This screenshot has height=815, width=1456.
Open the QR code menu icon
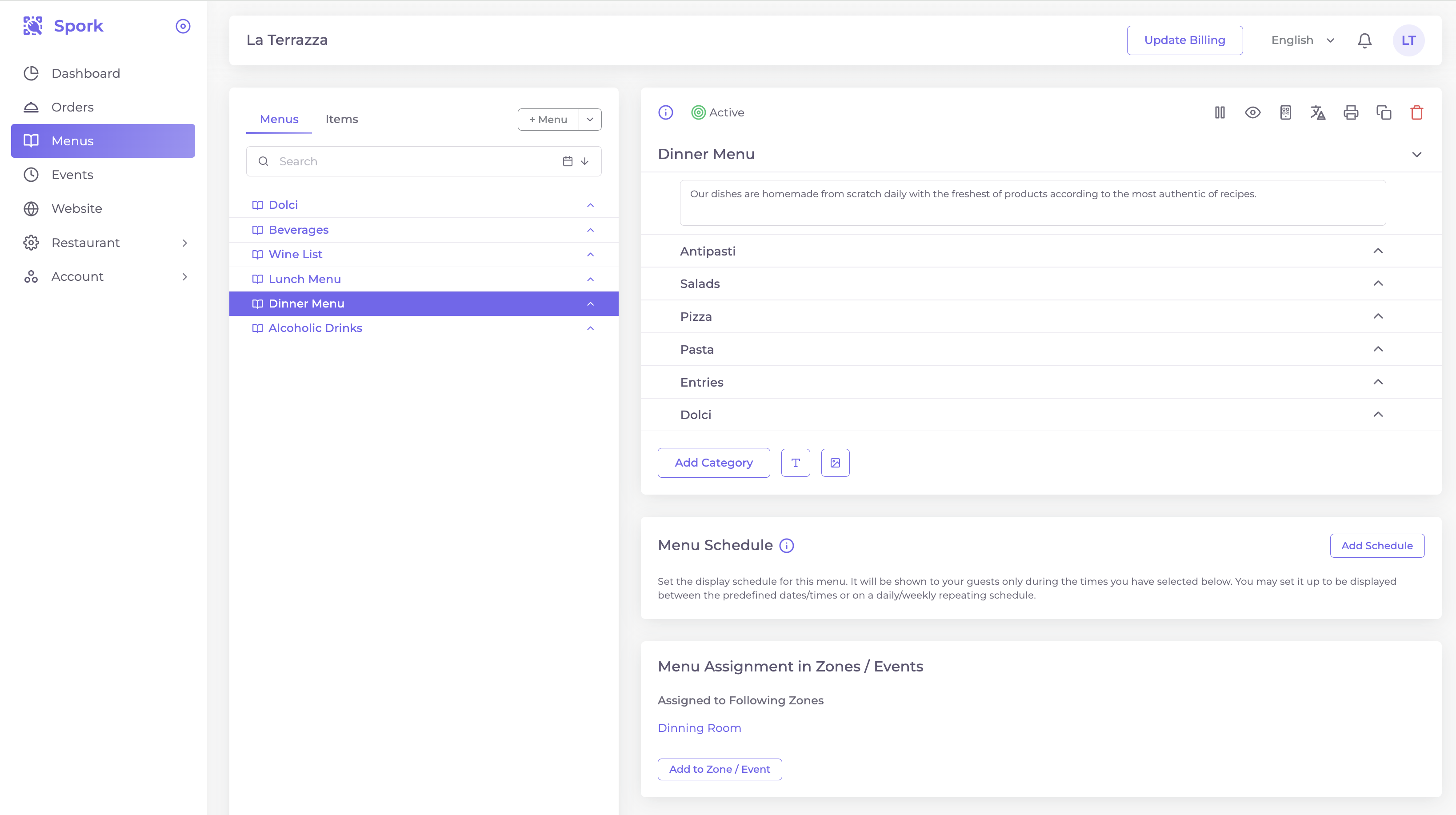[x=1285, y=112]
